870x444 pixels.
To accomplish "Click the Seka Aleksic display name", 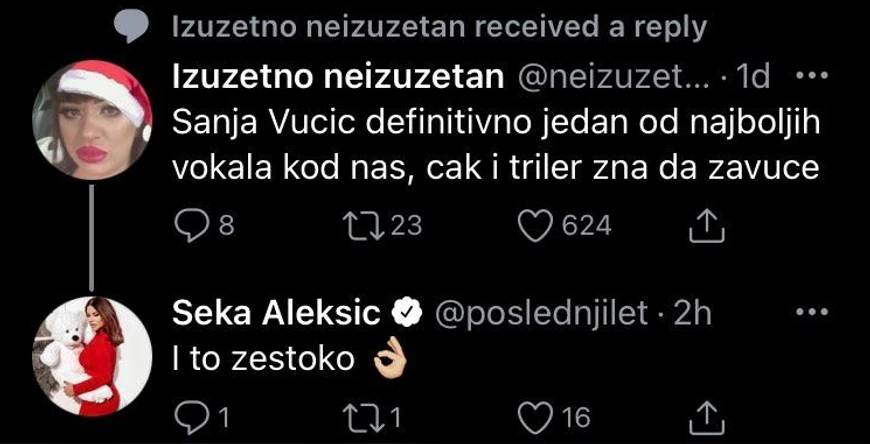I will coord(277,313).
